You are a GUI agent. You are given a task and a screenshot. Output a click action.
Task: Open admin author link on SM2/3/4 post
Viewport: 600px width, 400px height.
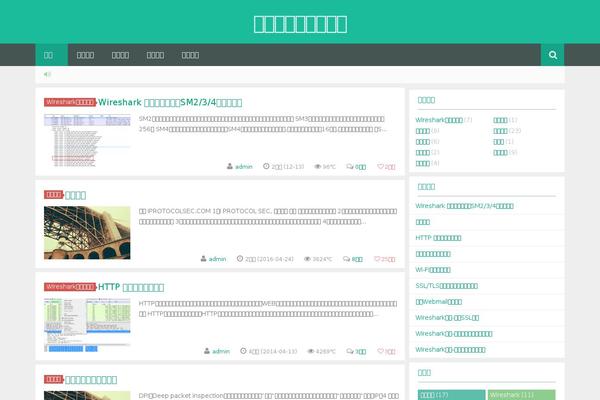(x=244, y=167)
